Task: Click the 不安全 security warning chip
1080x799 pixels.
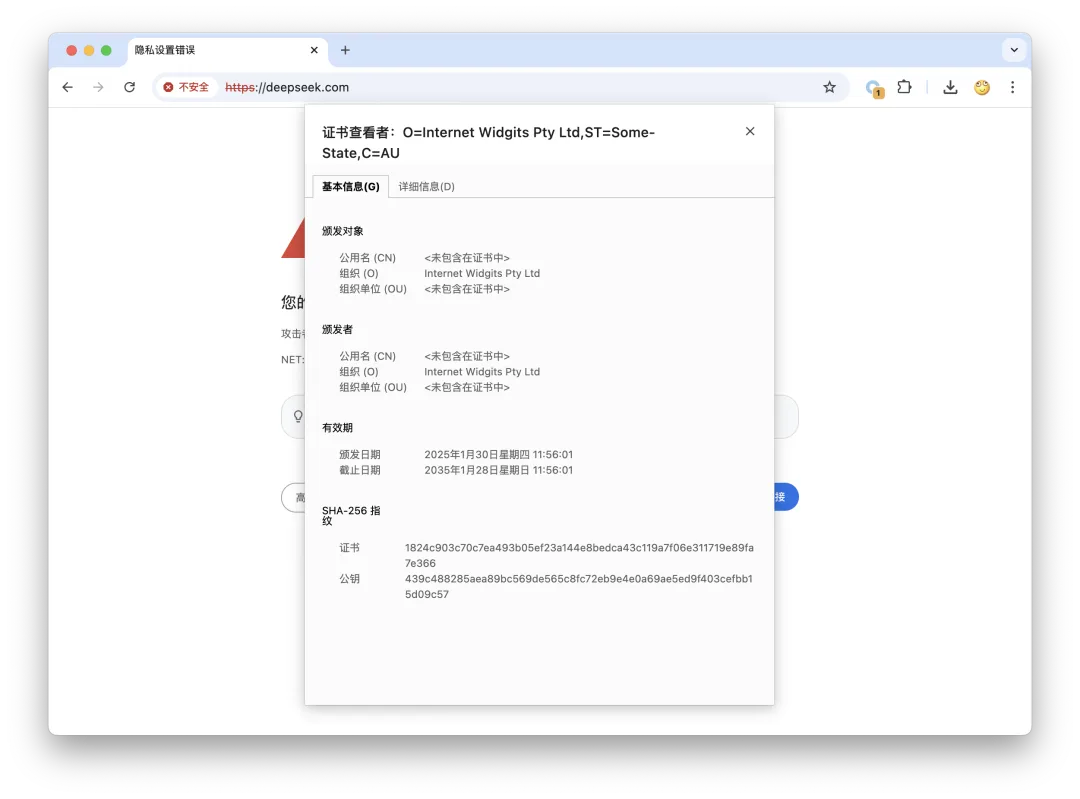Action: click(186, 87)
